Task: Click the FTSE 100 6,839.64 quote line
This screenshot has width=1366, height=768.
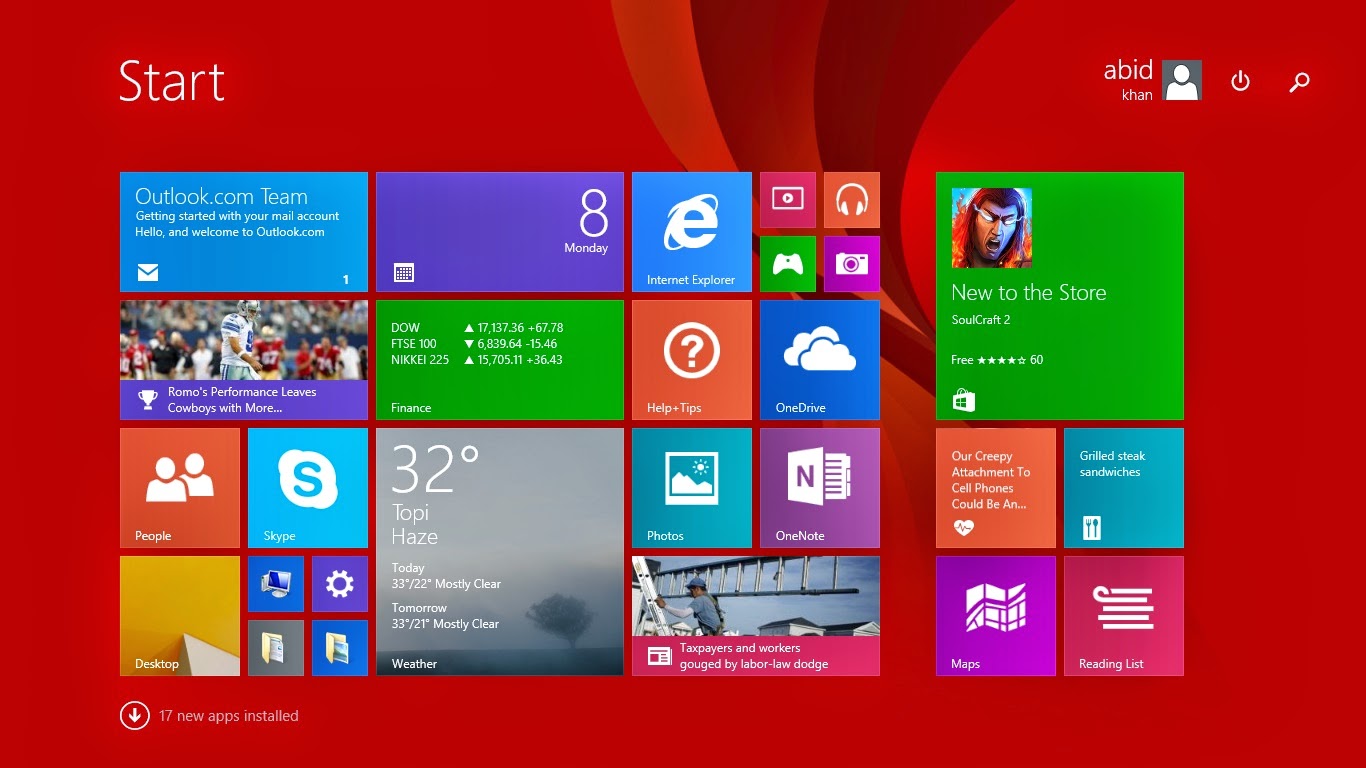Action: click(474, 344)
